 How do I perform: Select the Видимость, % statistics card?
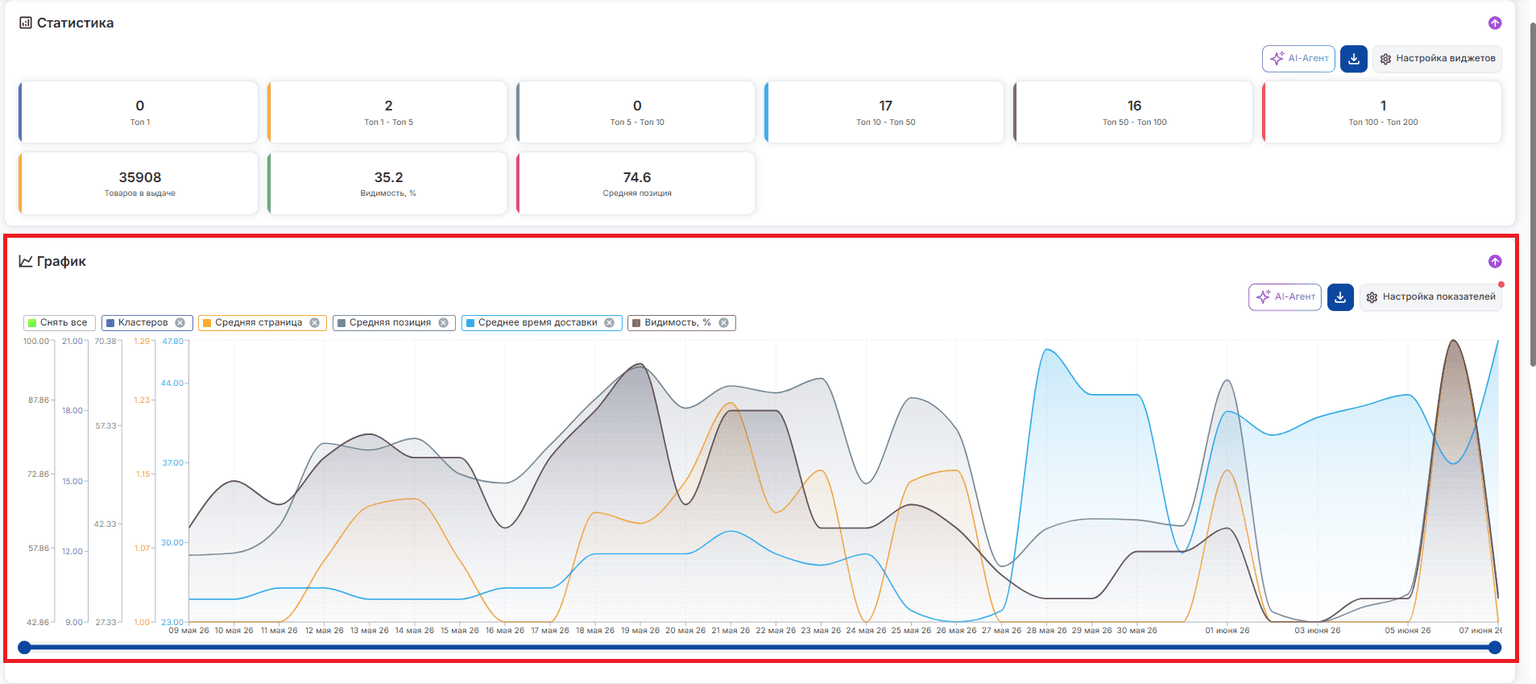point(387,183)
